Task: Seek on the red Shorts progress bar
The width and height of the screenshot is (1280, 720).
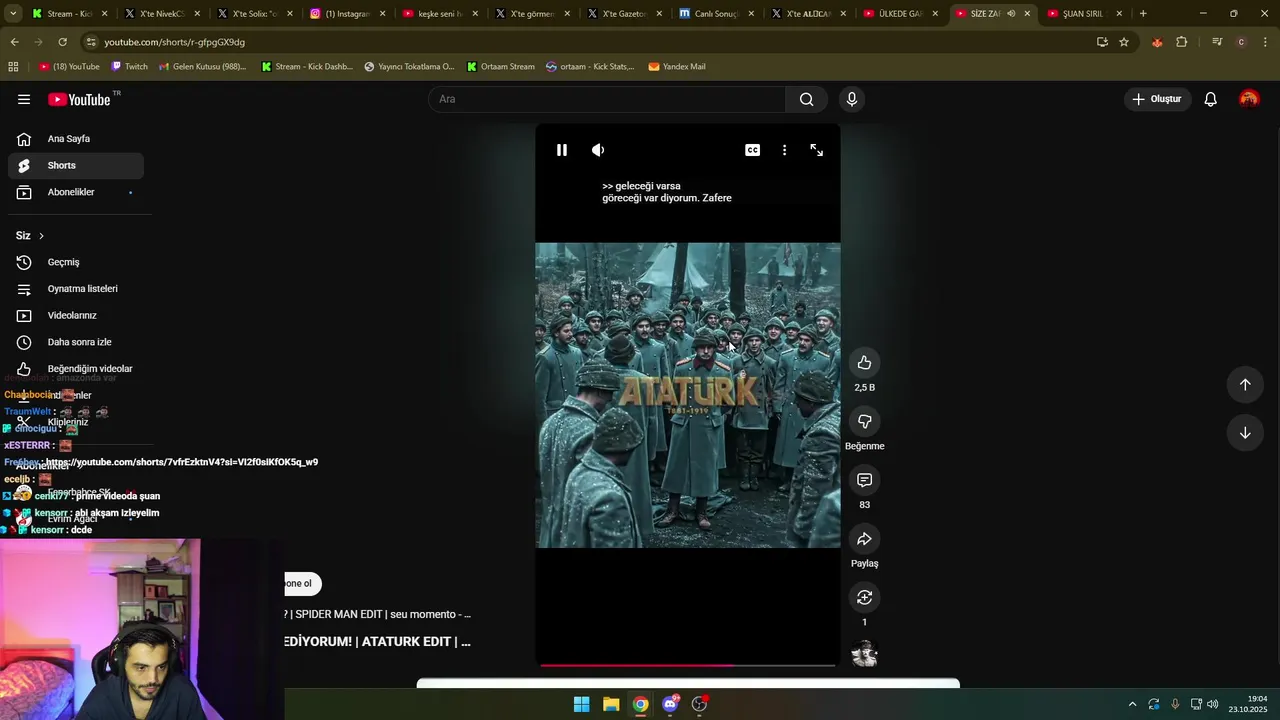Action: coord(688,665)
